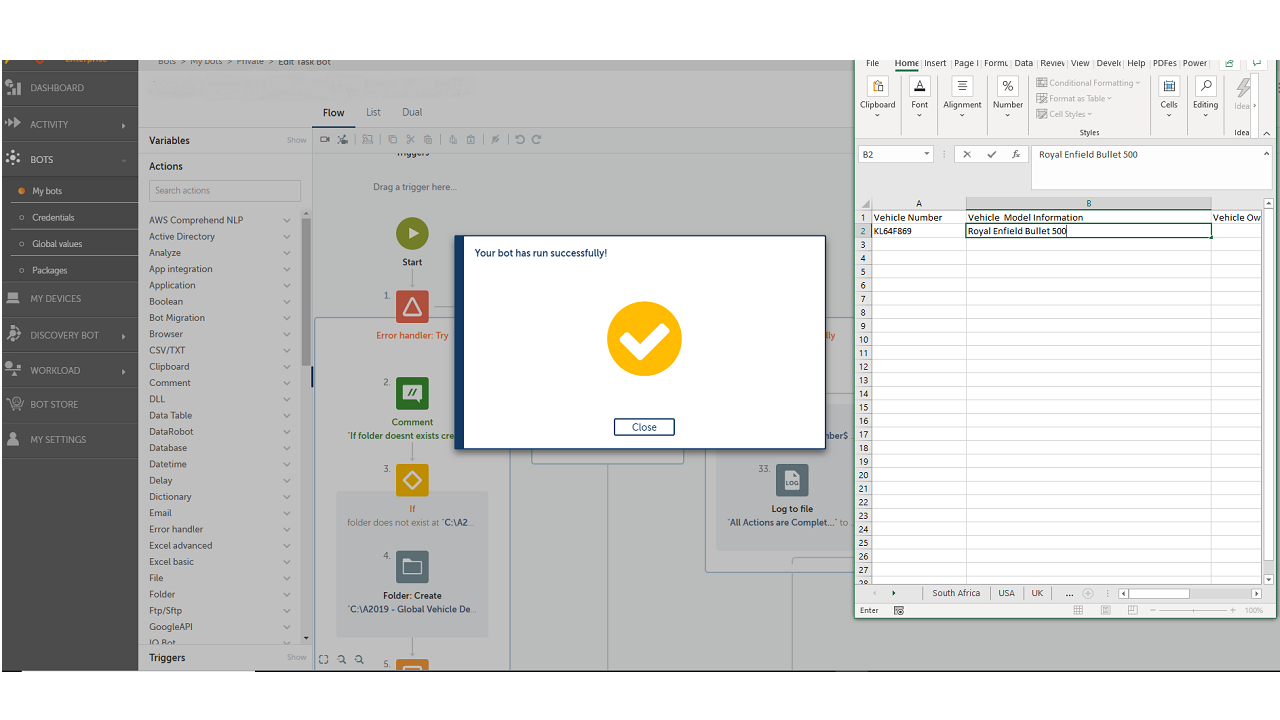Click the Excel share icon

pyautogui.click(x=1229, y=63)
